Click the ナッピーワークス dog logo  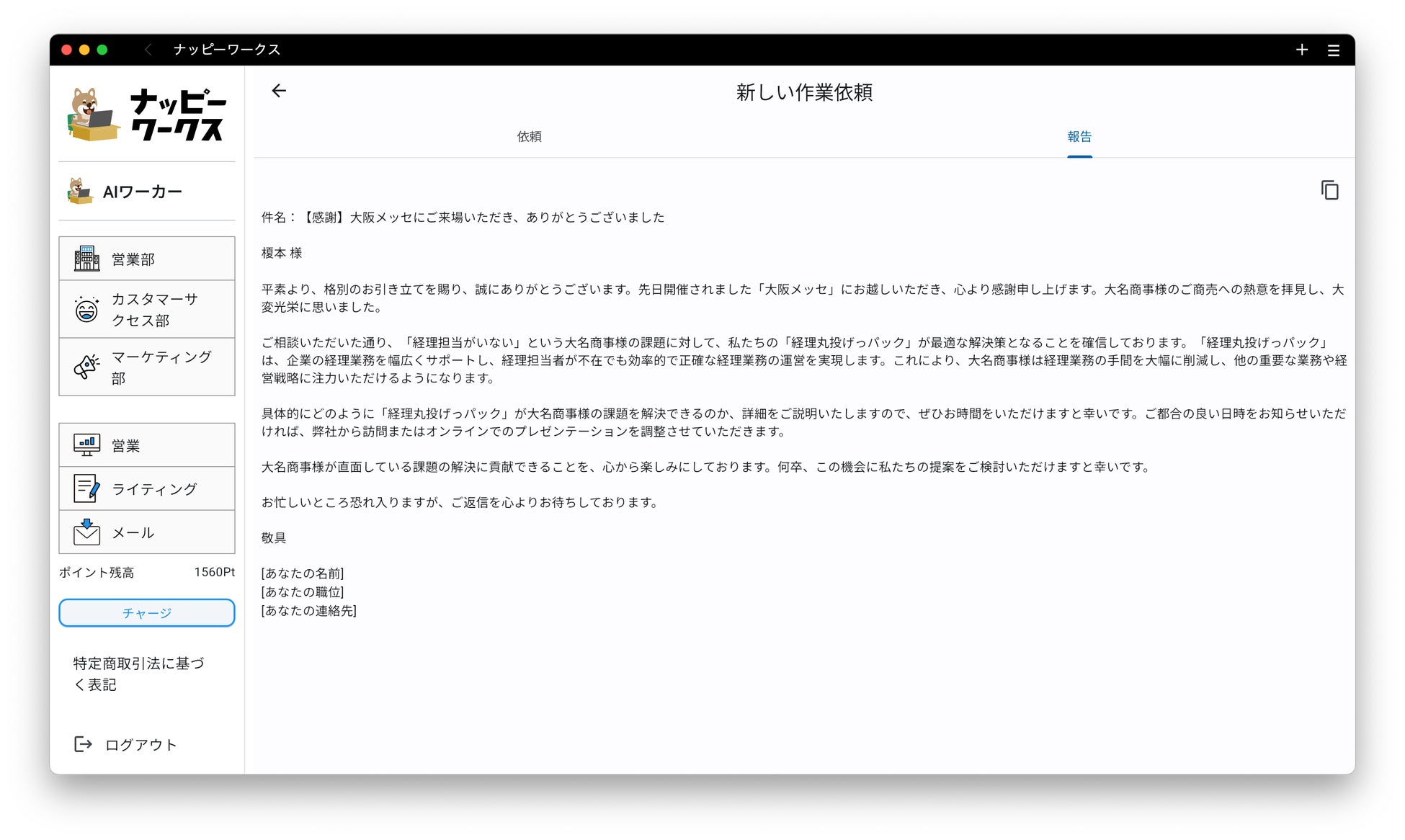[x=94, y=115]
